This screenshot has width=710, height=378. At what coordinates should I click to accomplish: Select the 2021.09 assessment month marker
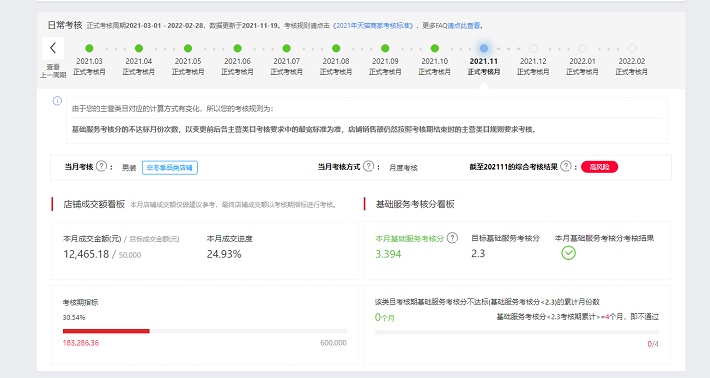(385, 48)
